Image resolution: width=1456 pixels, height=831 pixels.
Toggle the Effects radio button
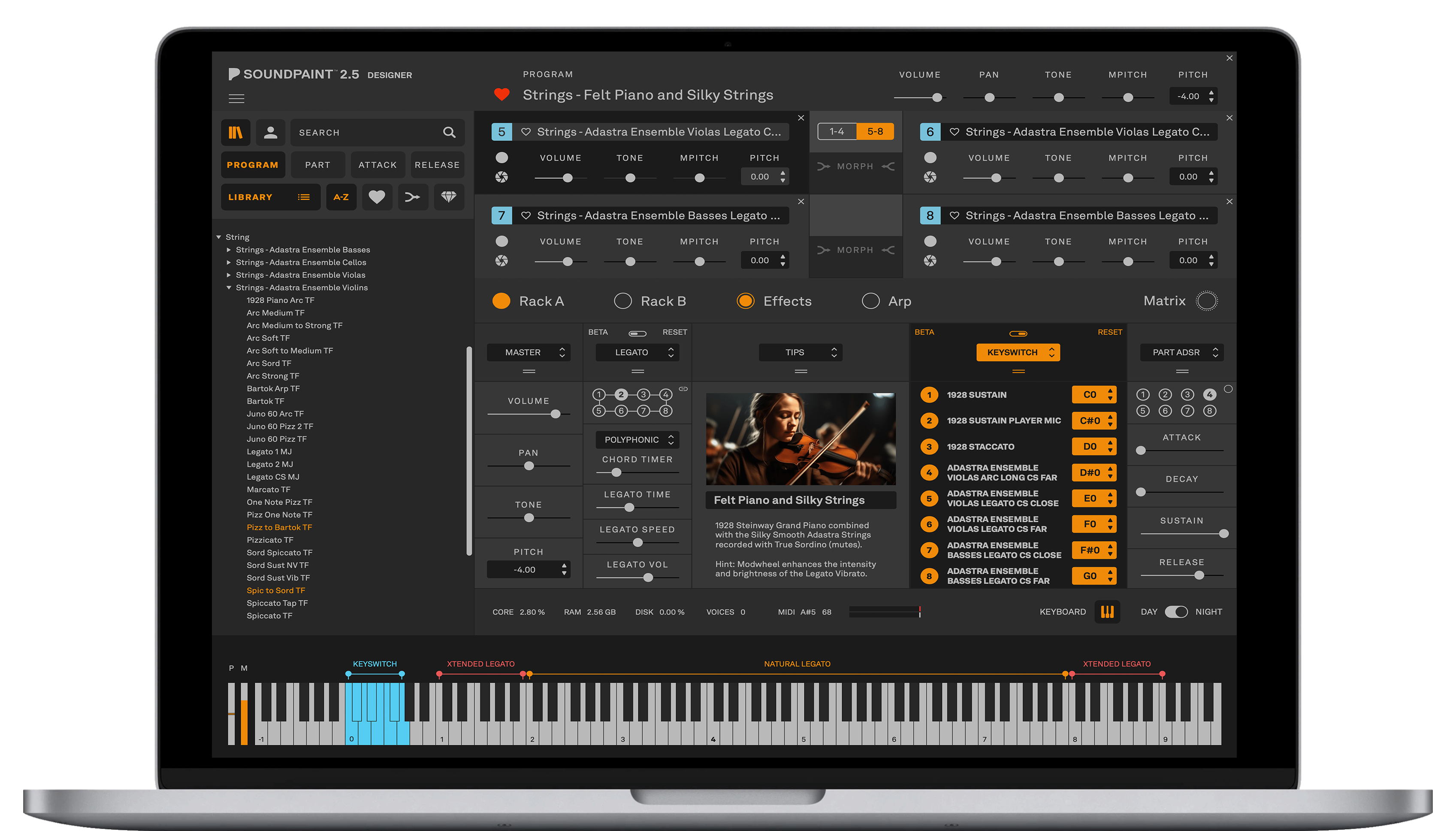(745, 301)
